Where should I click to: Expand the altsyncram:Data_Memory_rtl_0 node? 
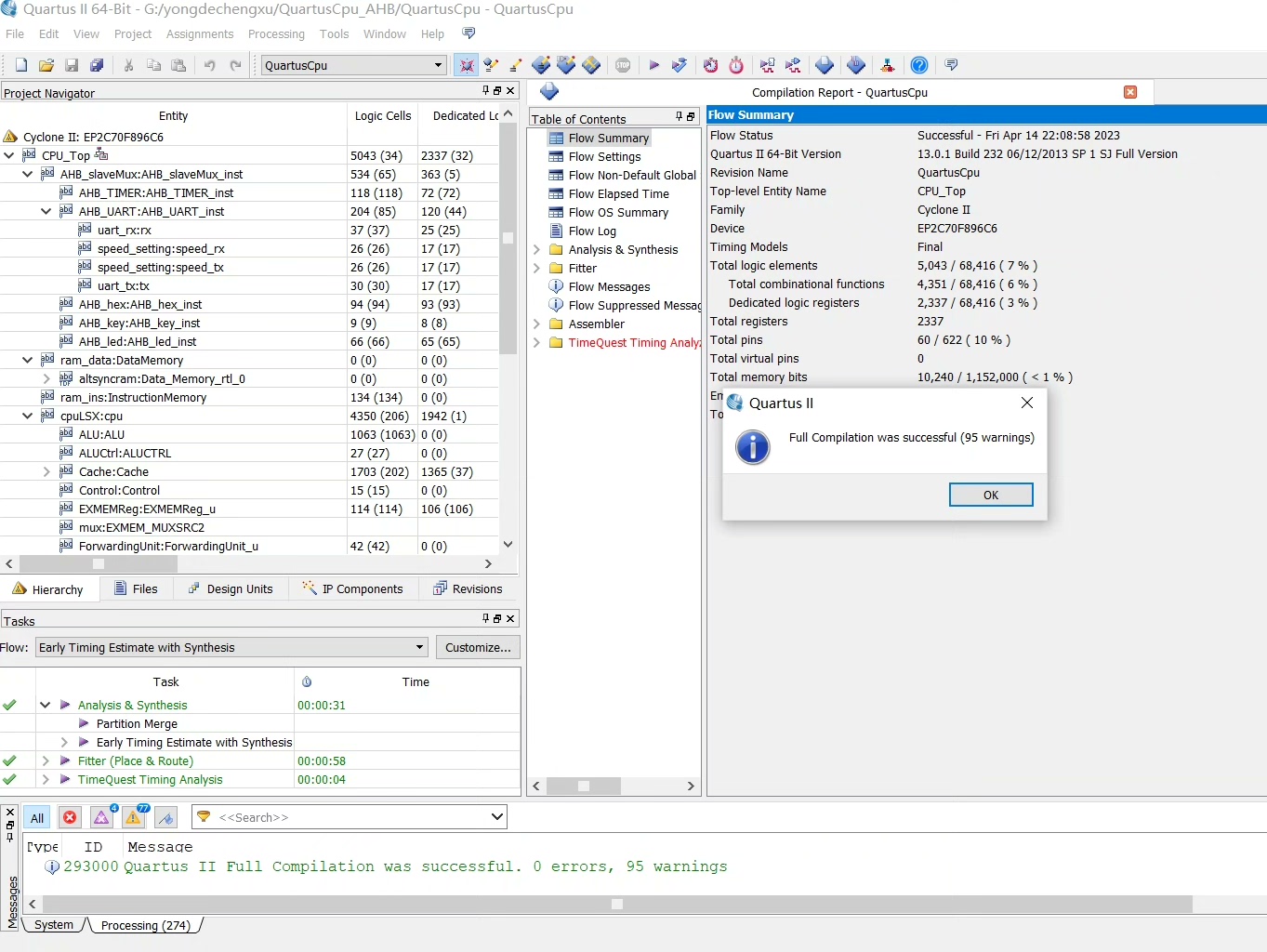pyautogui.click(x=46, y=378)
